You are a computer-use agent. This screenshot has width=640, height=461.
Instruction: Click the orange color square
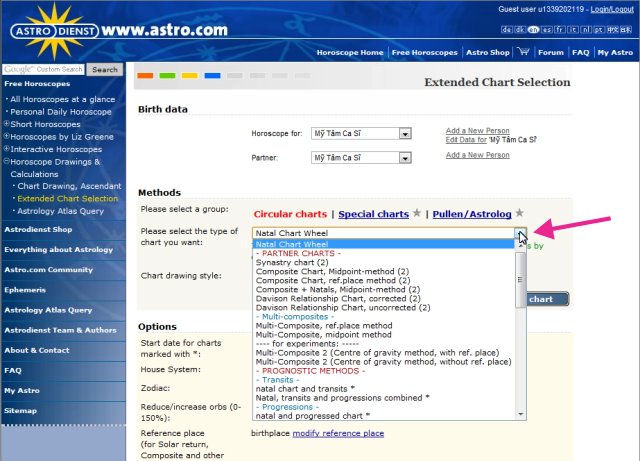pos(145,75)
